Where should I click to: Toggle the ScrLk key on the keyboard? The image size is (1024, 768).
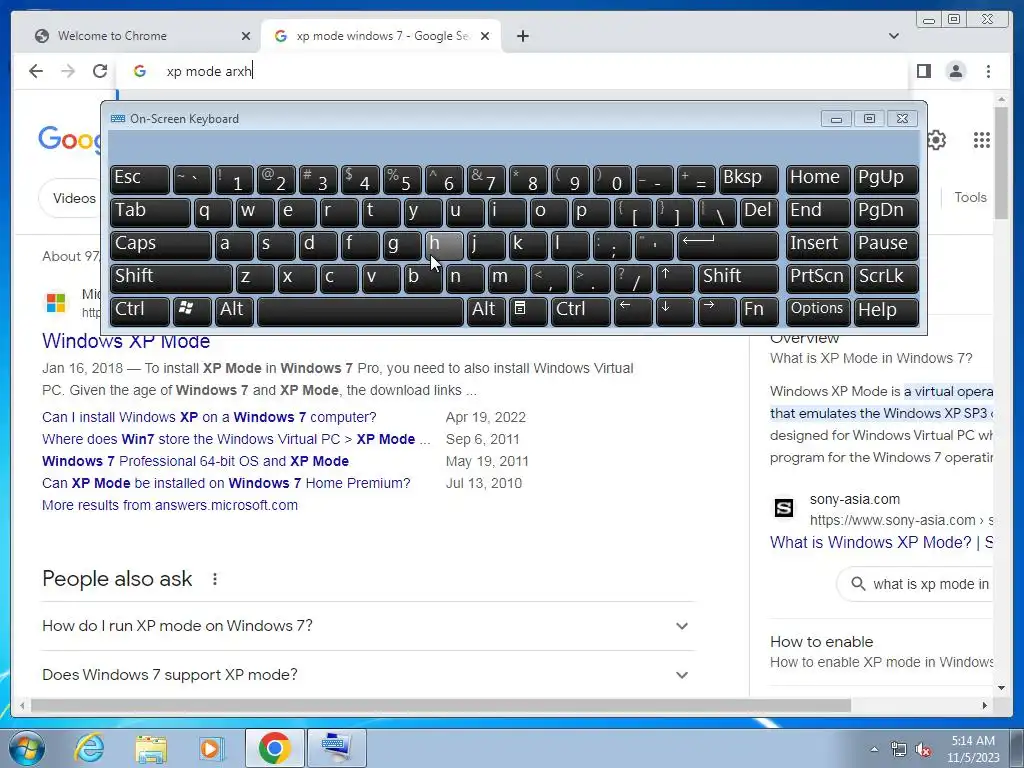point(886,278)
